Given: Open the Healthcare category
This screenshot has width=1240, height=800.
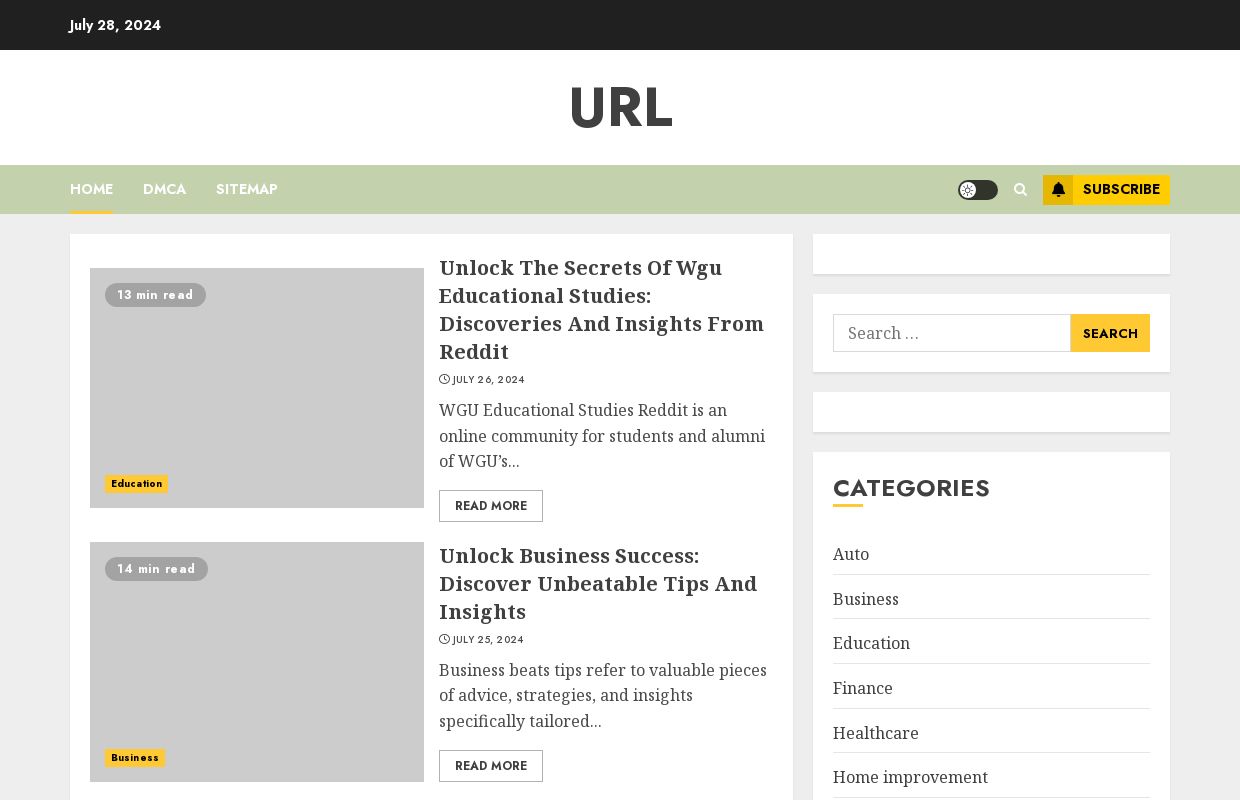Looking at the screenshot, I should tap(876, 733).
